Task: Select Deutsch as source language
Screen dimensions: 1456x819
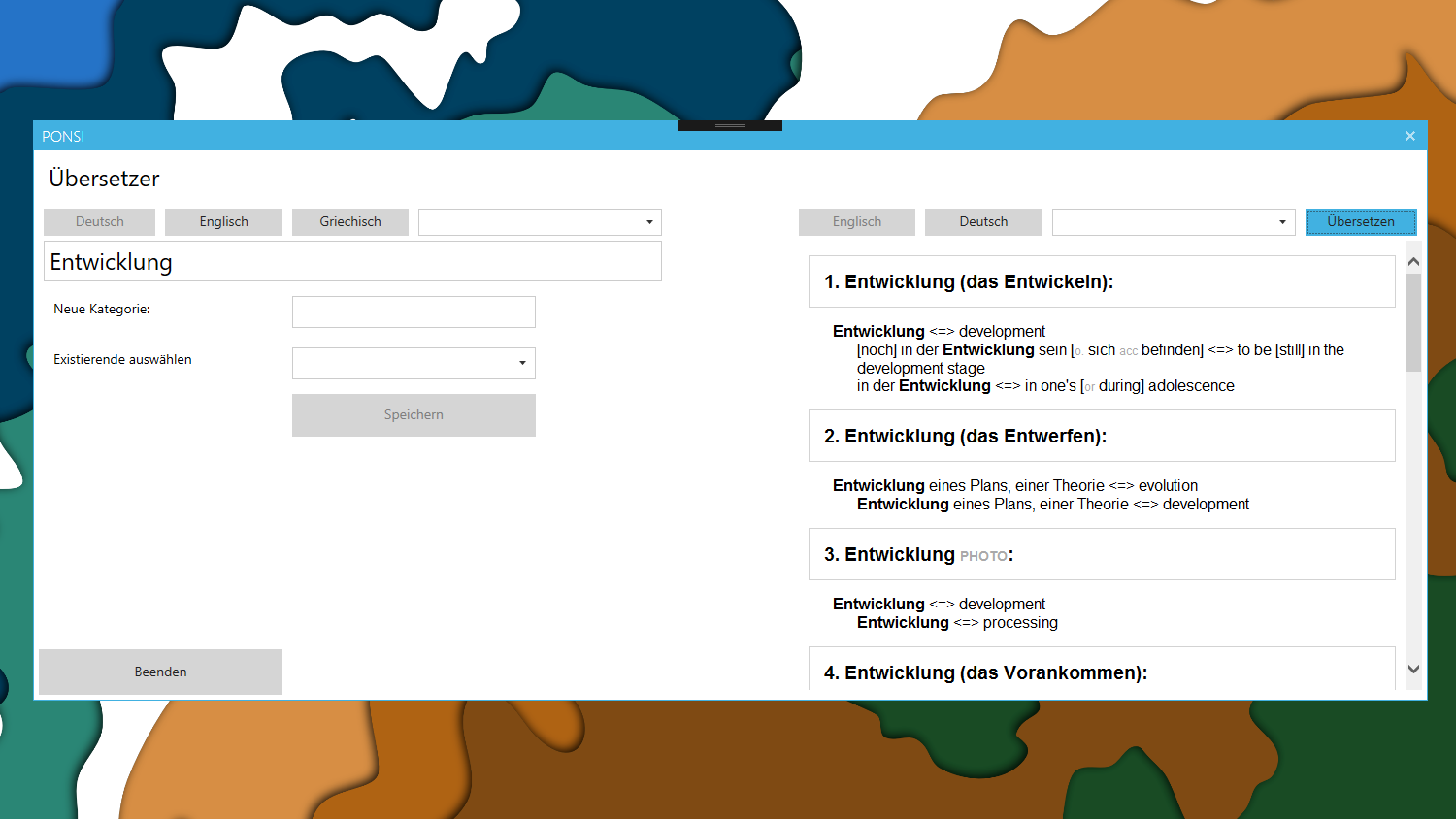Action: point(99,222)
